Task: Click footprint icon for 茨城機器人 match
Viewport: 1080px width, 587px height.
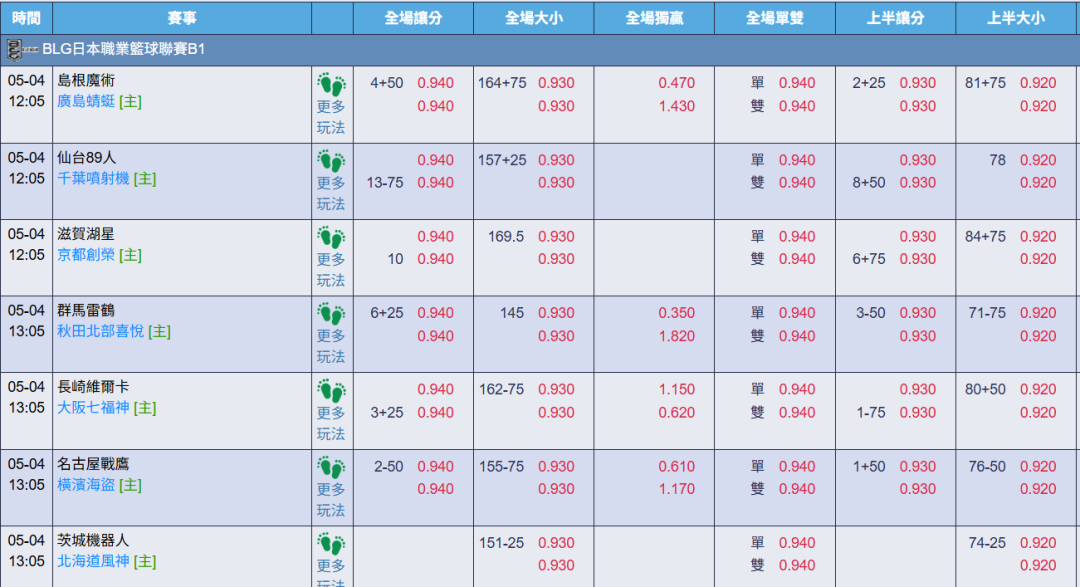Action: (331, 544)
